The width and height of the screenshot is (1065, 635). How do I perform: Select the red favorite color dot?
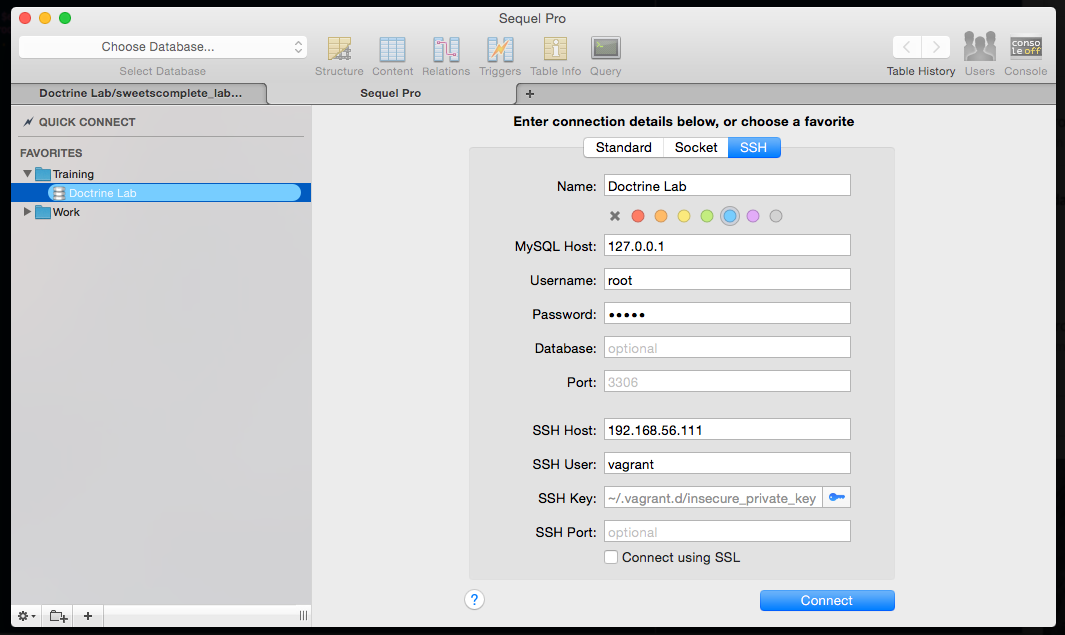[638, 215]
